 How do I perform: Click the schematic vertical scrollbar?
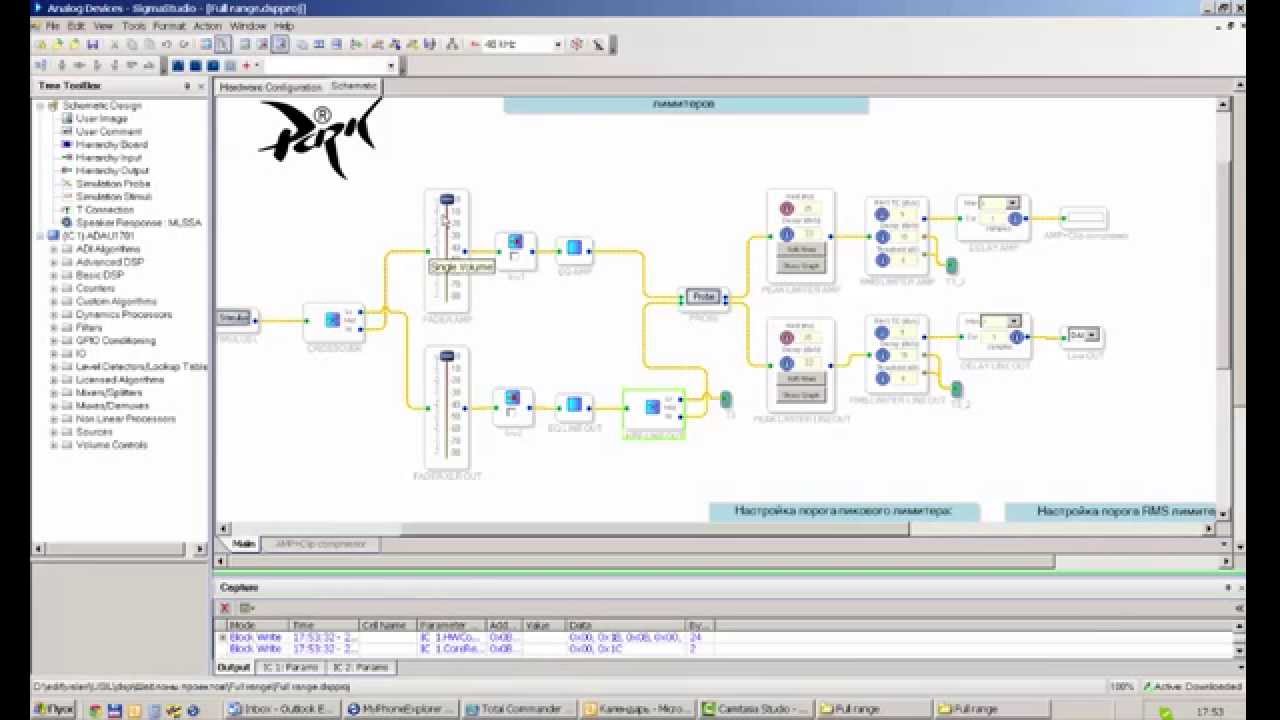pyautogui.click(x=1224, y=266)
